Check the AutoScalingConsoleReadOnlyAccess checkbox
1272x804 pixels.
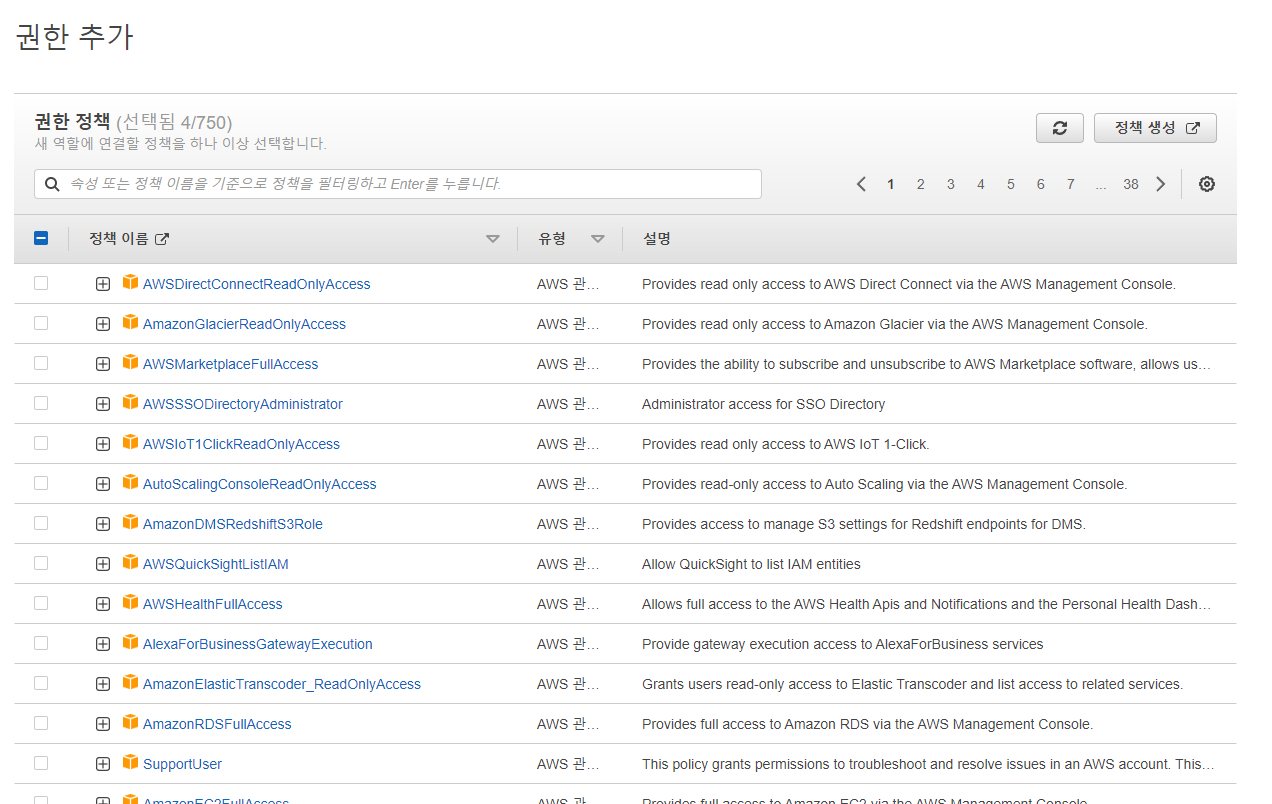(x=41, y=483)
